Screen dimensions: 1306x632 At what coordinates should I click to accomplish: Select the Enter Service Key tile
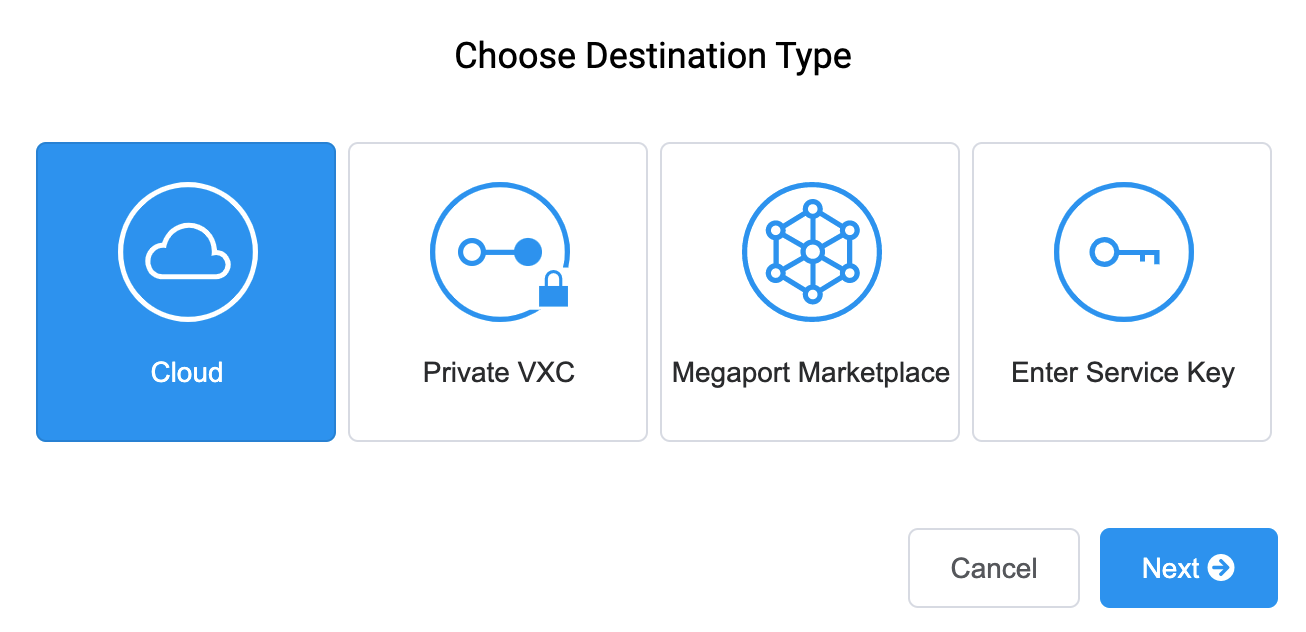[x=1122, y=292]
